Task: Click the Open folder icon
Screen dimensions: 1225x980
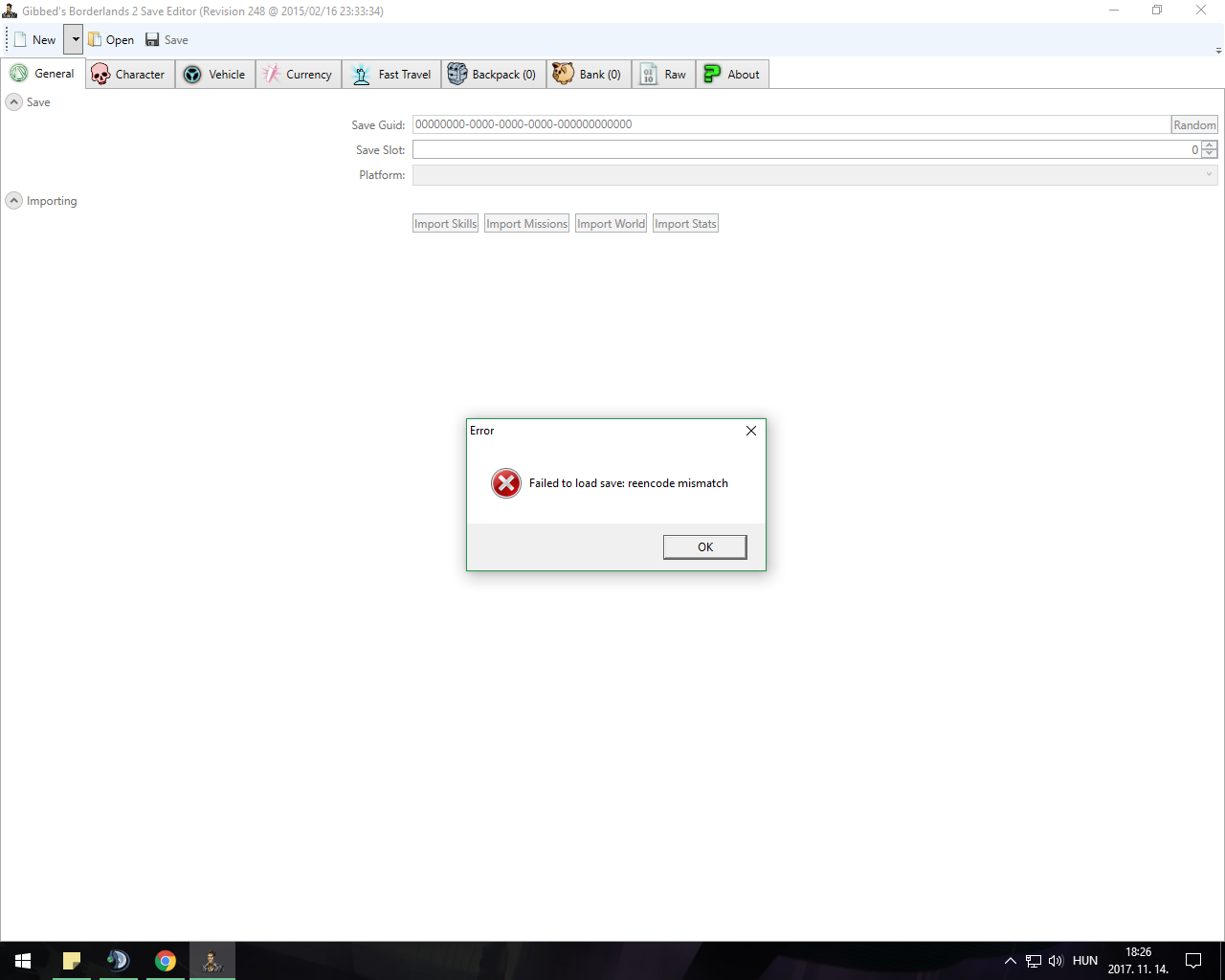Action: pyautogui.click(x=95, y=40)
